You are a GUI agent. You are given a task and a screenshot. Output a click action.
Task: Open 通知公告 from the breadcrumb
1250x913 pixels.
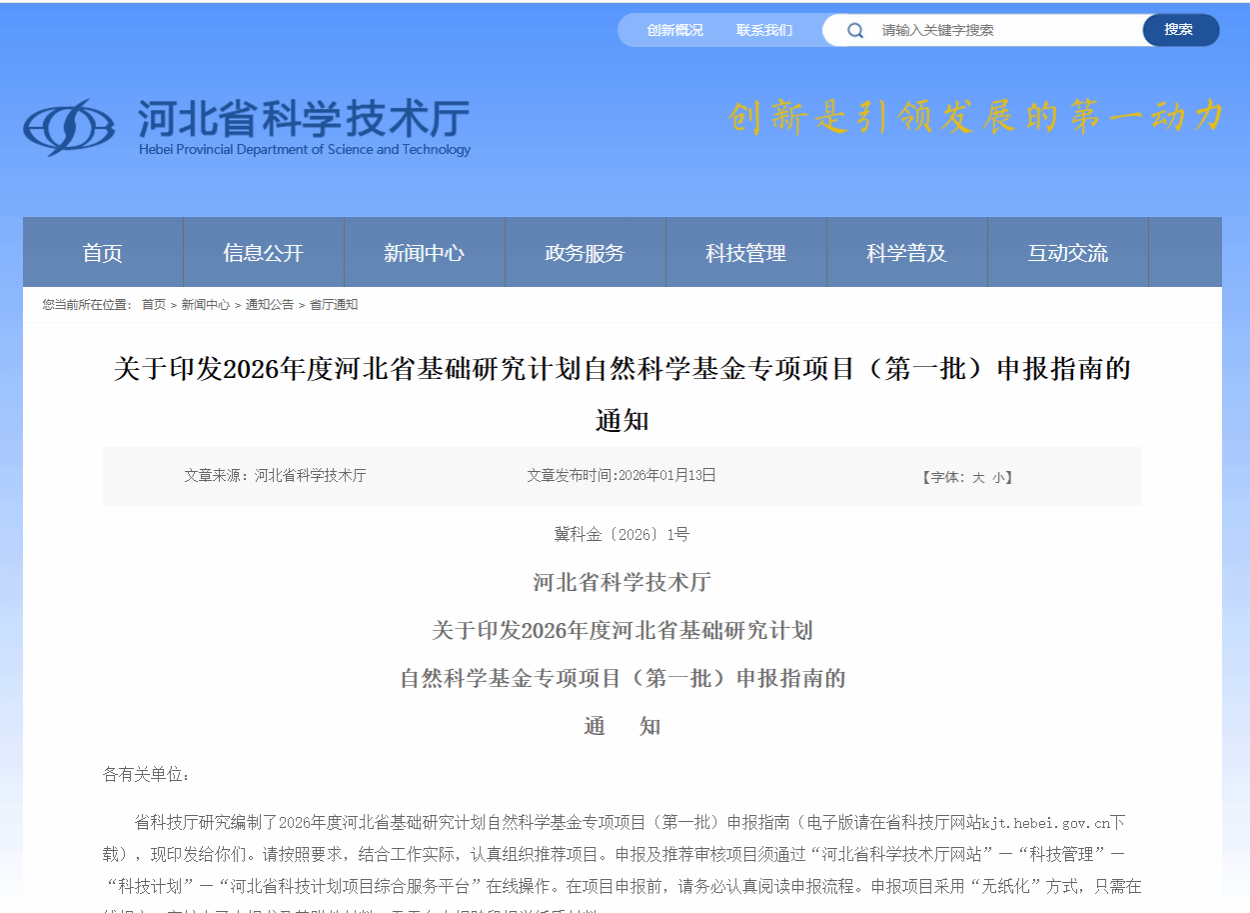tap(270, 305)
